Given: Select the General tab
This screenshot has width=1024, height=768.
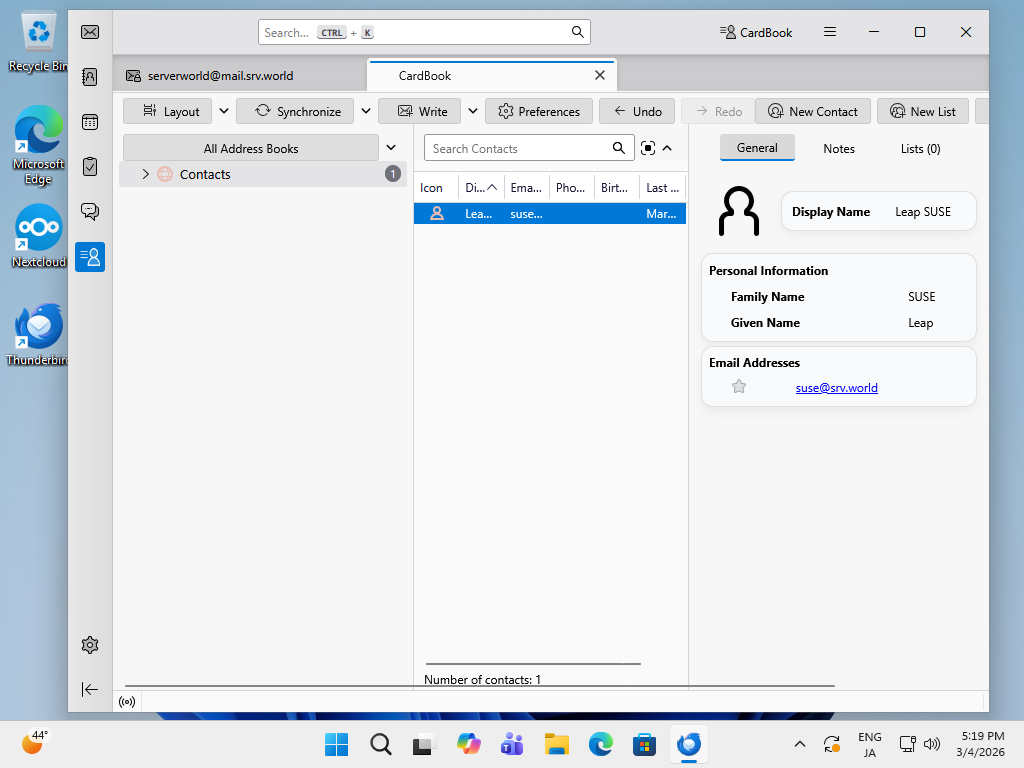Looking at the screenshot, I should (757, 148).
